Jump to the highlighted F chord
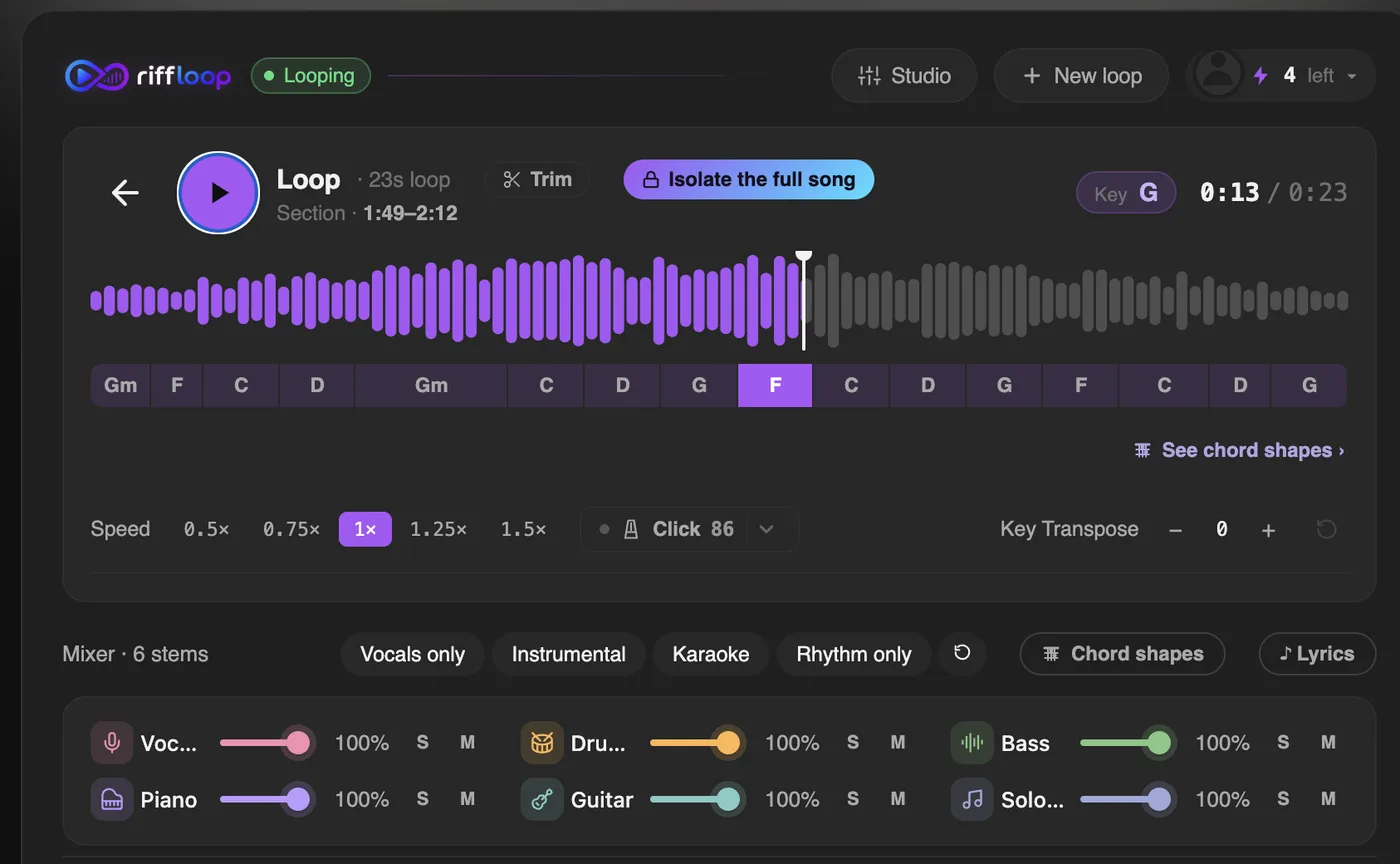This screenshot has height=864, width=1400. point(775,385)
